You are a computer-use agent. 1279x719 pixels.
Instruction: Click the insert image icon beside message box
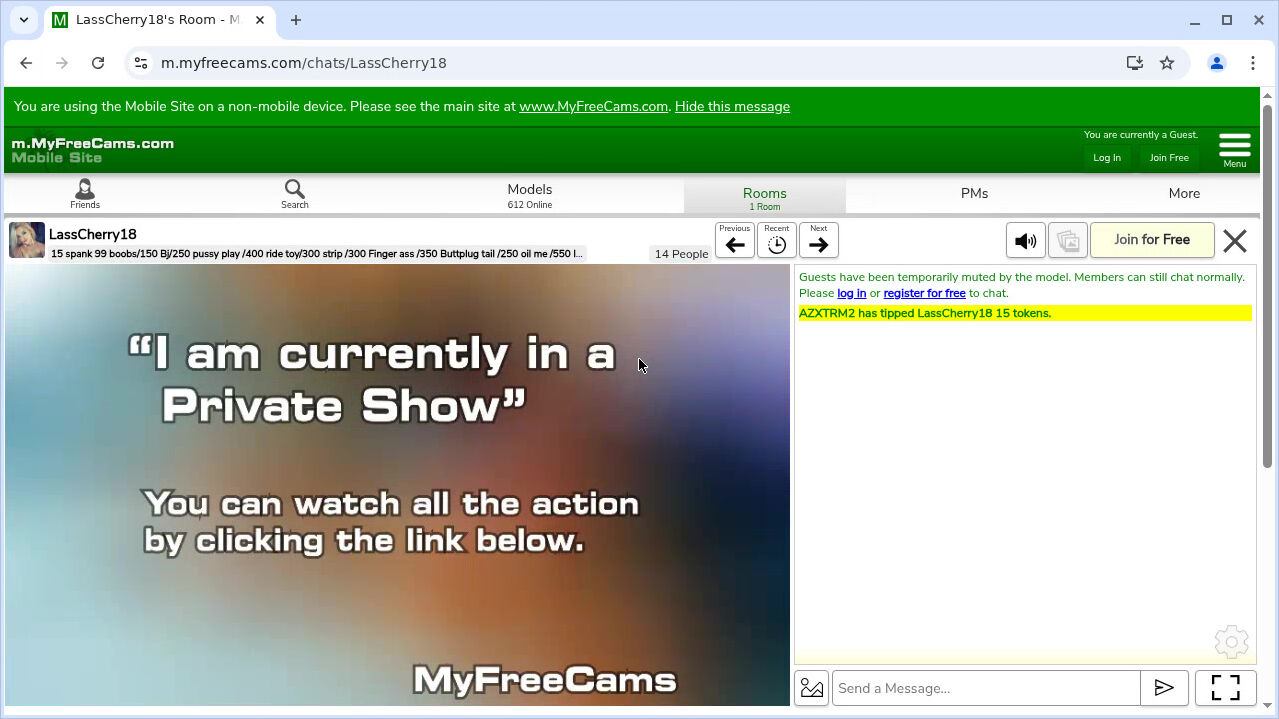(812, 688)
